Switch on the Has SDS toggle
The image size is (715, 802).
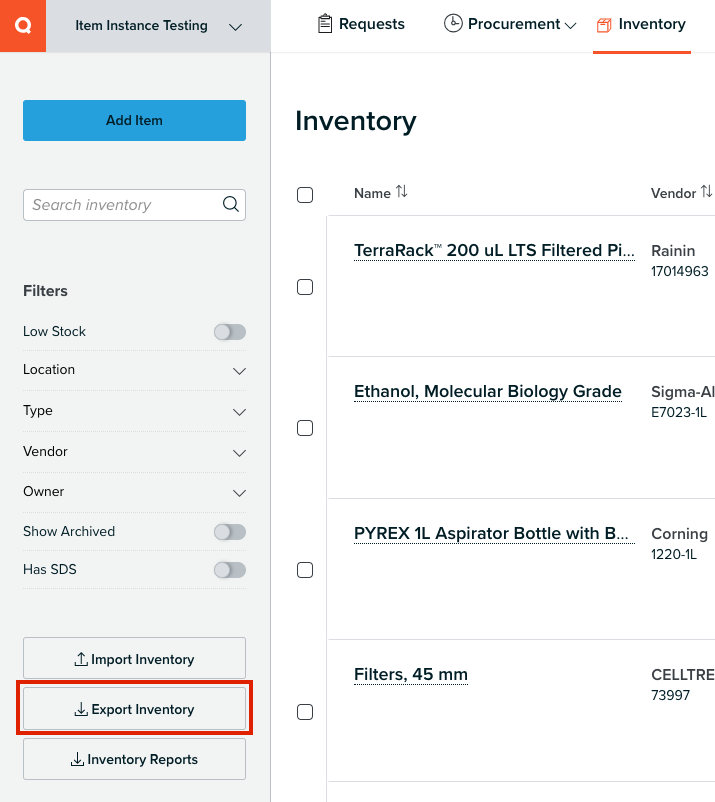point(230,570)
